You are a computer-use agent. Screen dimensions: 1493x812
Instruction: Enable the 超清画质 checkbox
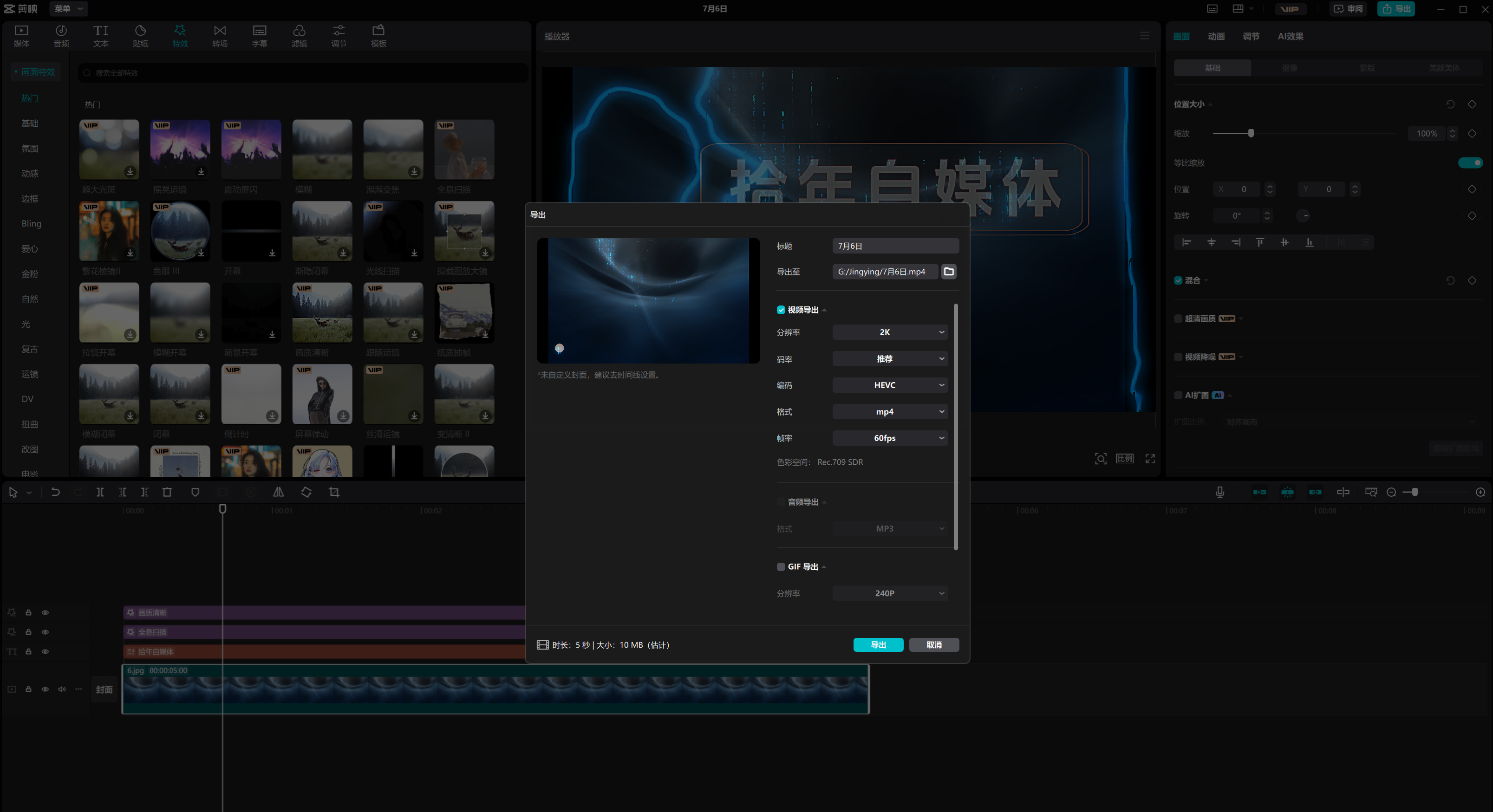tap(1178, 318)
